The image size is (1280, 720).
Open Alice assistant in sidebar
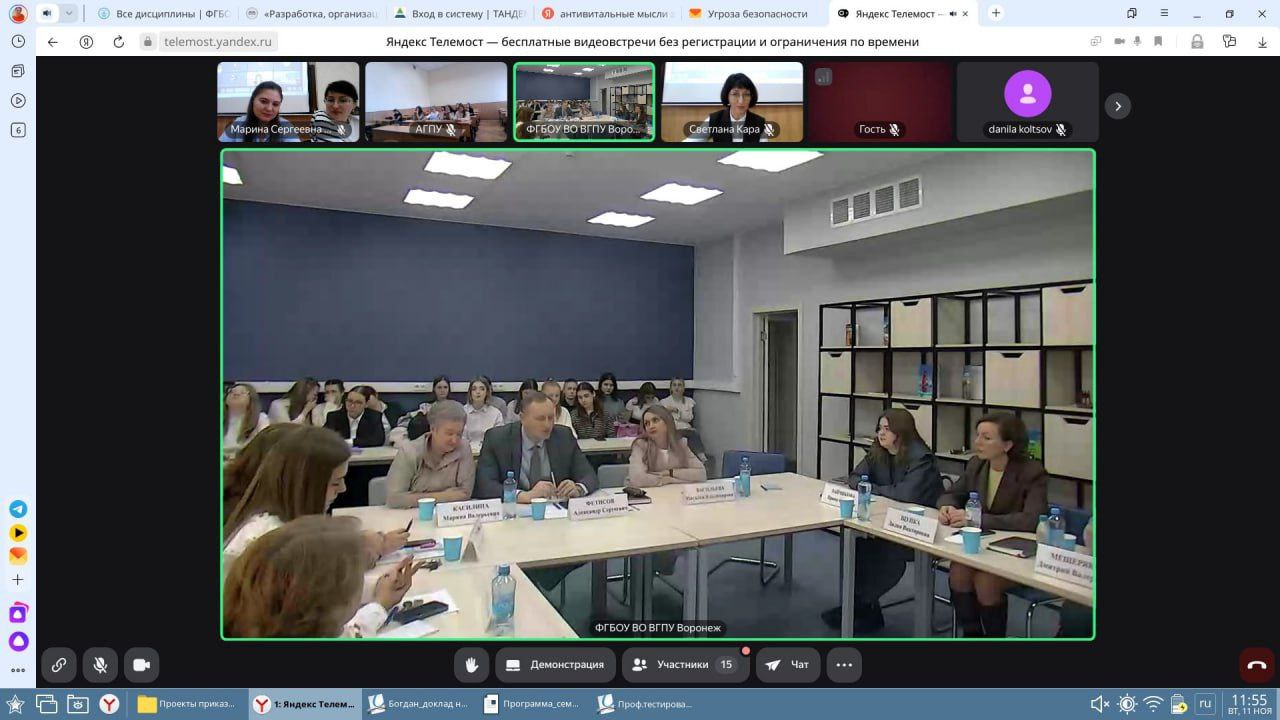(x=18, y=641)
